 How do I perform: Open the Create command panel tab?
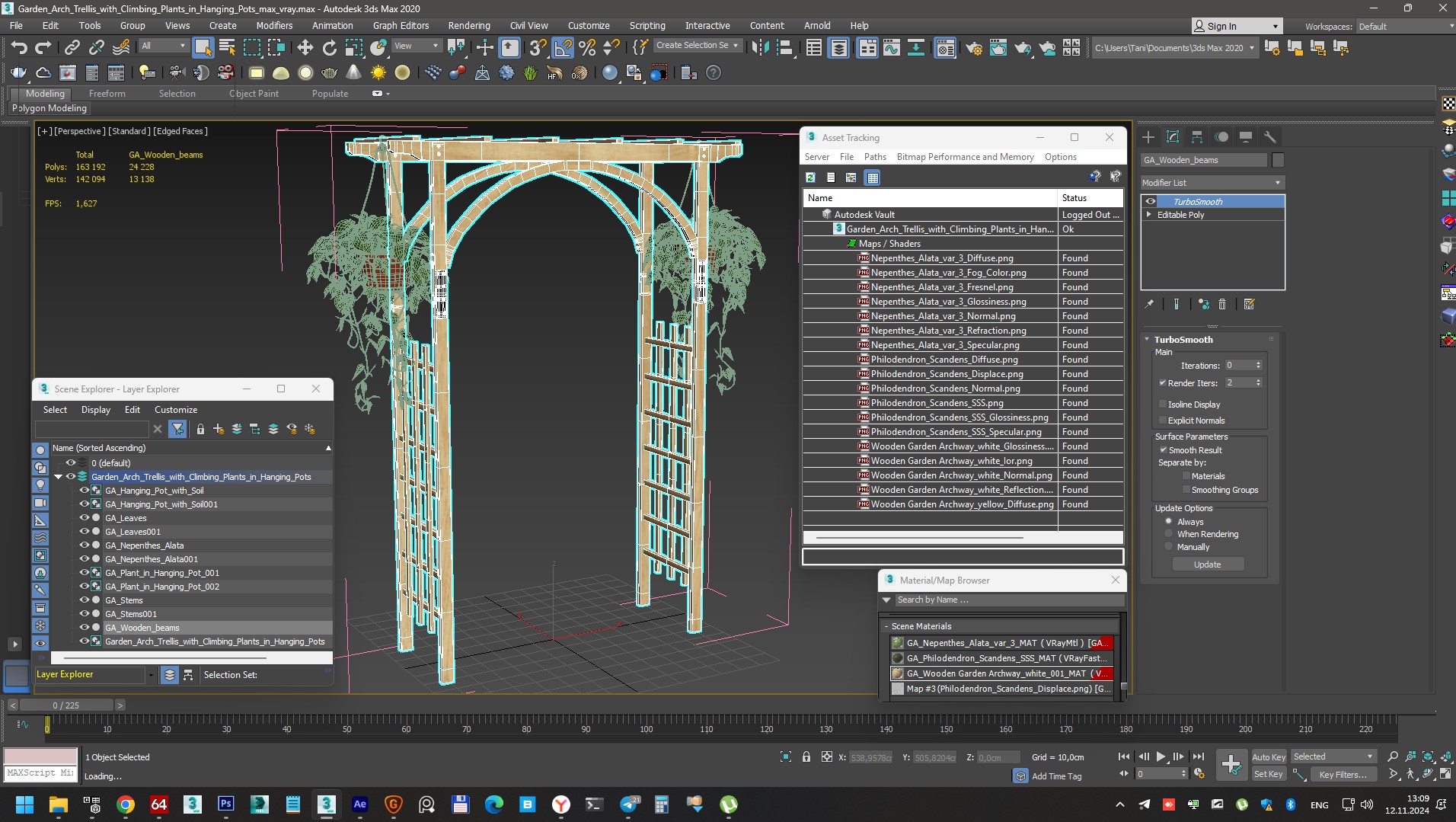pos(1148,137)
